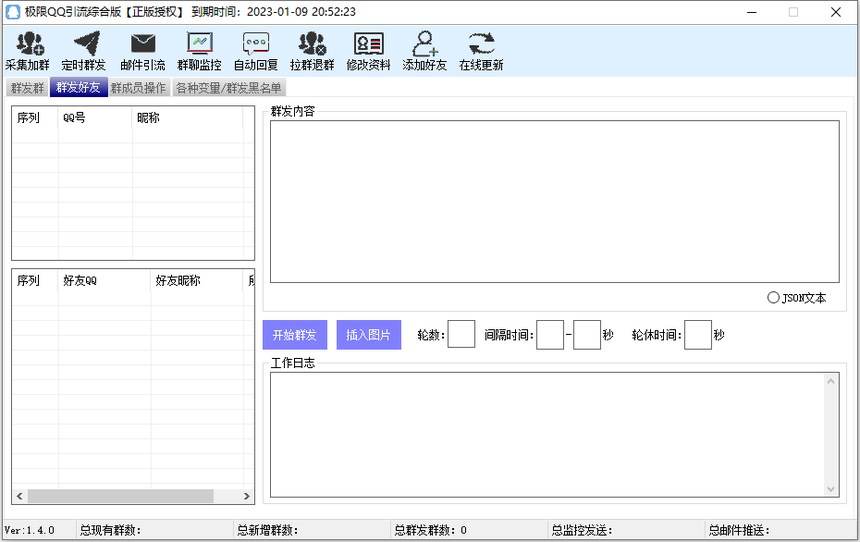Click the 序列 header in QQ号 table
Screen dimensions: 860x542
(35, 118)
